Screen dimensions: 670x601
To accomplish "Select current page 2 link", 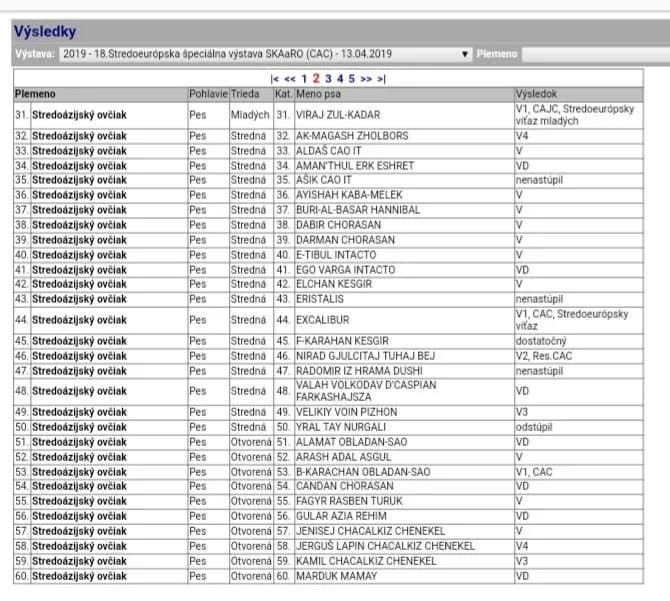I will coord(316,79).
